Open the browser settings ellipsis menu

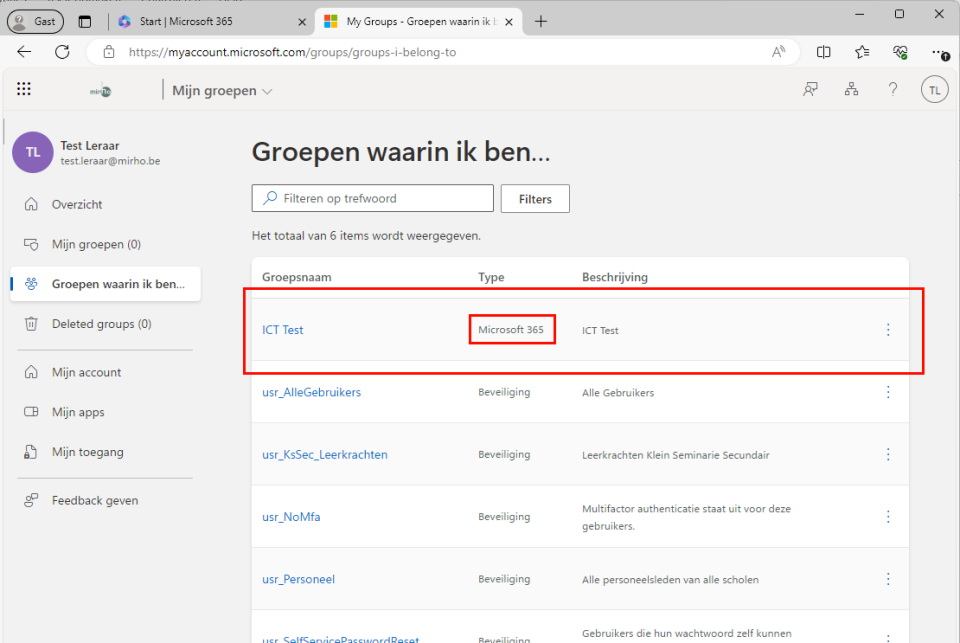[938, 52]
